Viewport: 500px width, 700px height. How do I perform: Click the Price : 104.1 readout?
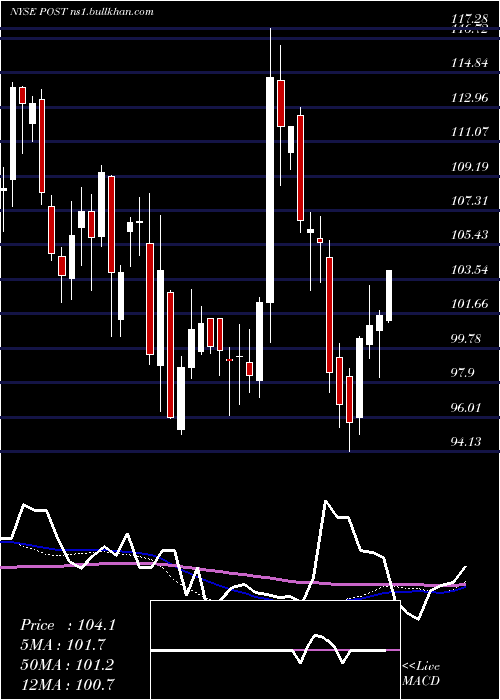coord(68,625)
